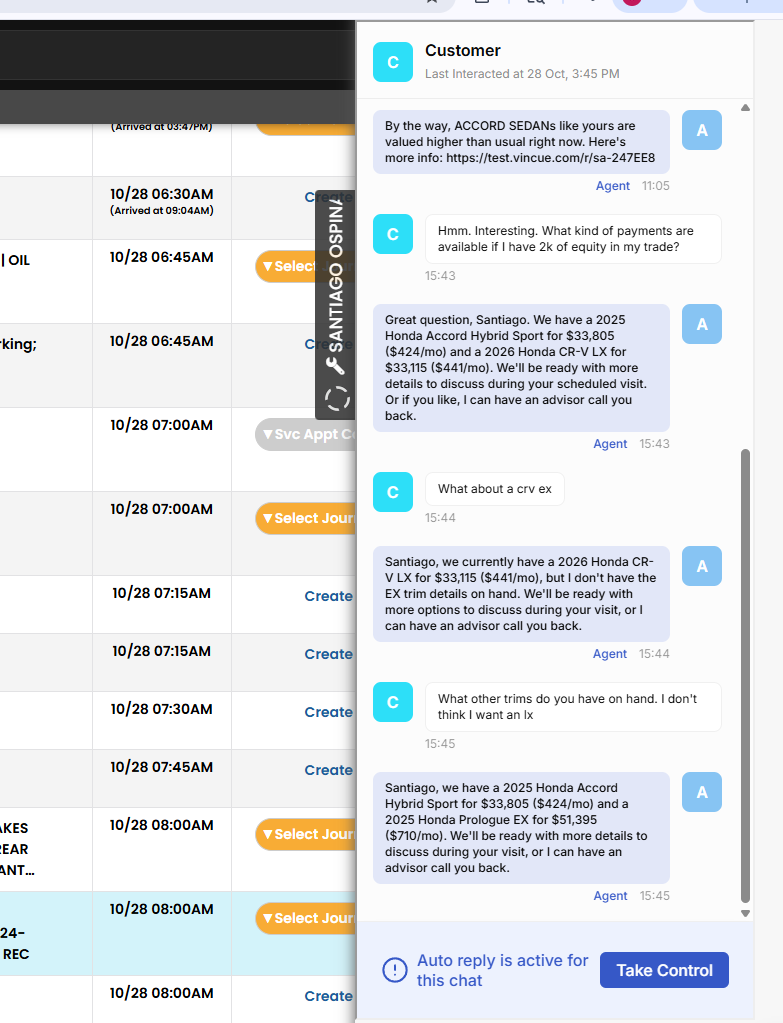This screenshot has width=783, height=1023.
Task: Click the info icon beside the Auto reply notice
Action: [395, 970]
